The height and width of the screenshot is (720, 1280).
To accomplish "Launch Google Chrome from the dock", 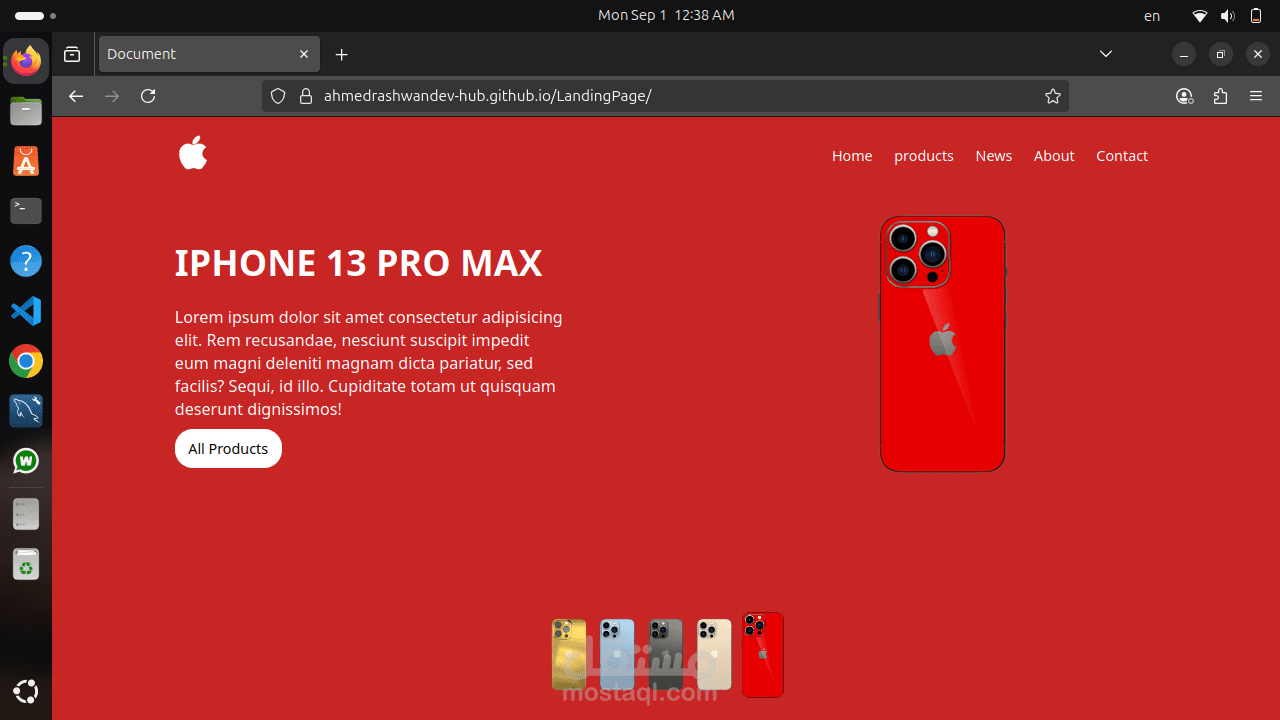I will [26, 361].
